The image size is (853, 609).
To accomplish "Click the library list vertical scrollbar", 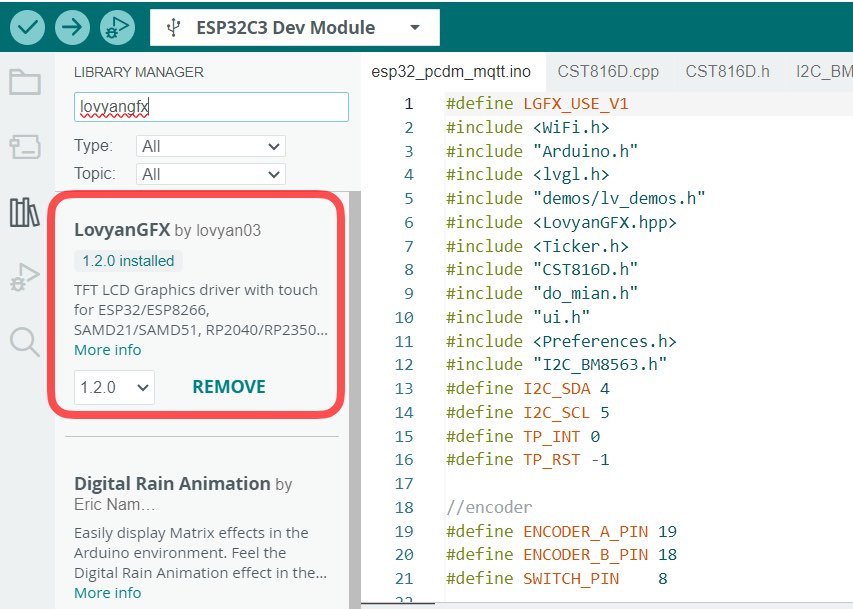I will click(355, 400).
